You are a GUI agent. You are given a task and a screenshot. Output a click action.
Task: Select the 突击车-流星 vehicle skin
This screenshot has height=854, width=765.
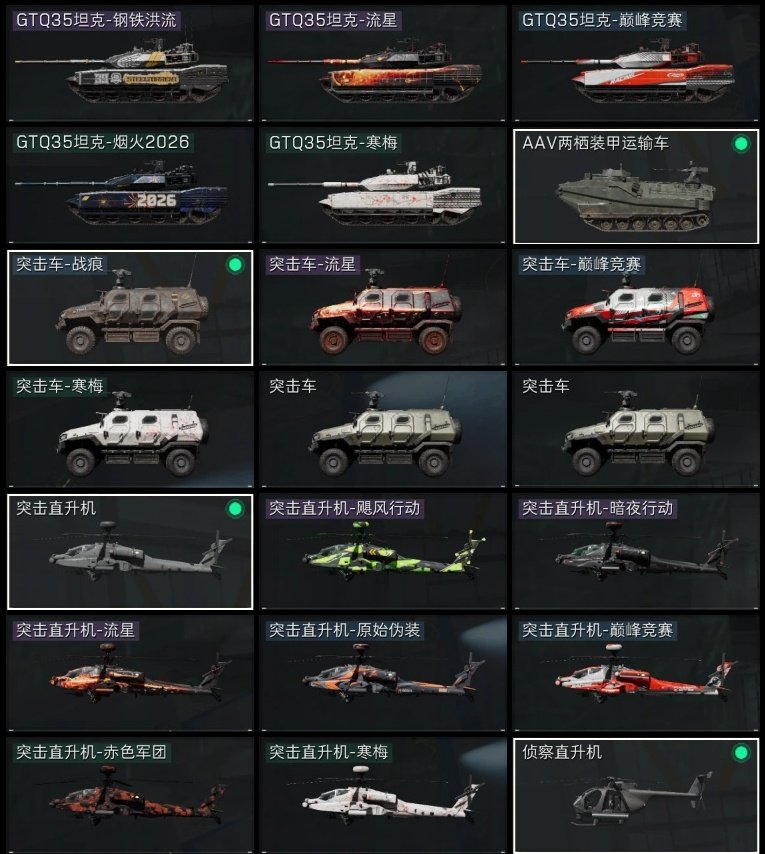point(383,308)
